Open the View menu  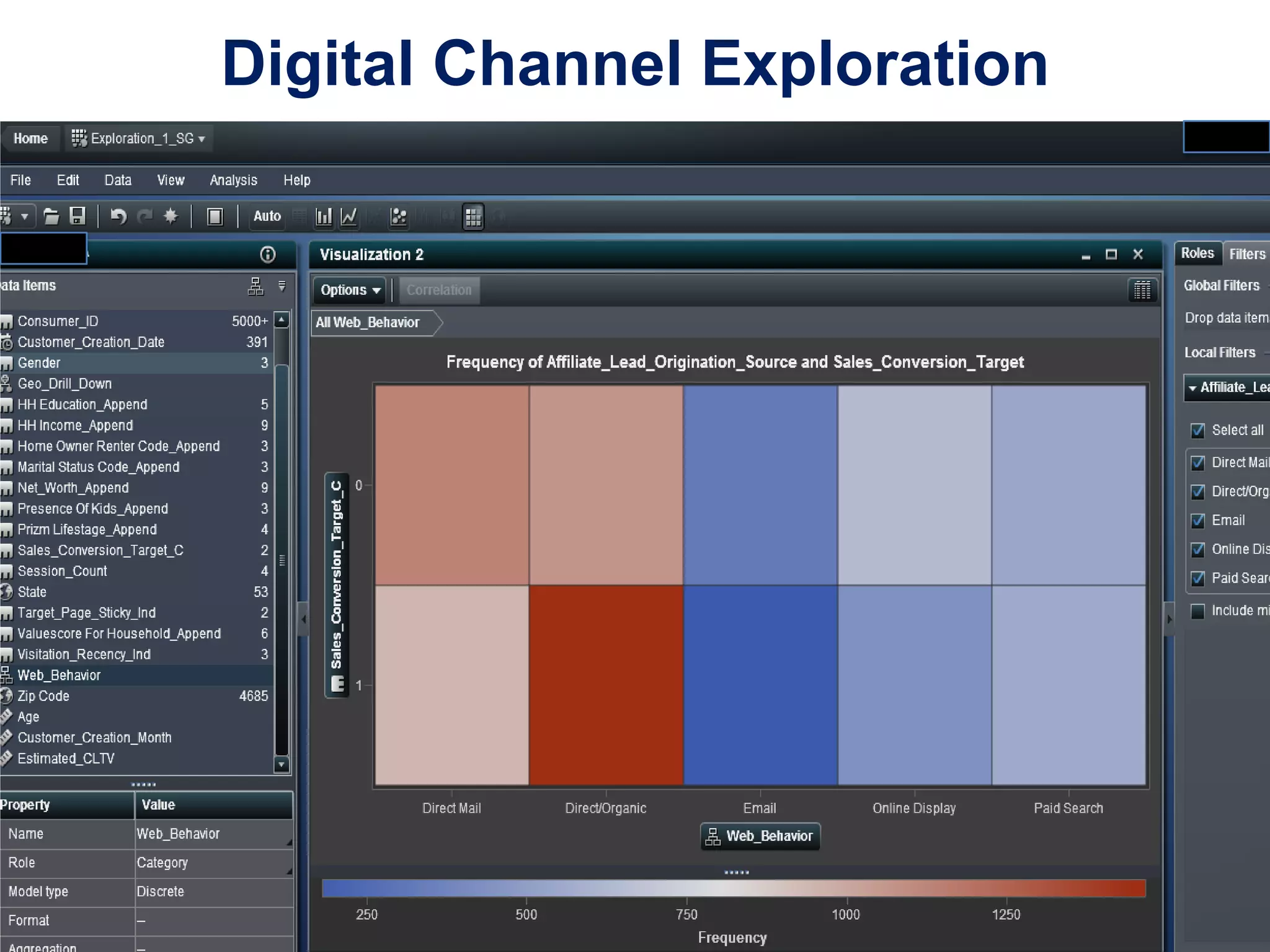[x=171, y=180]
